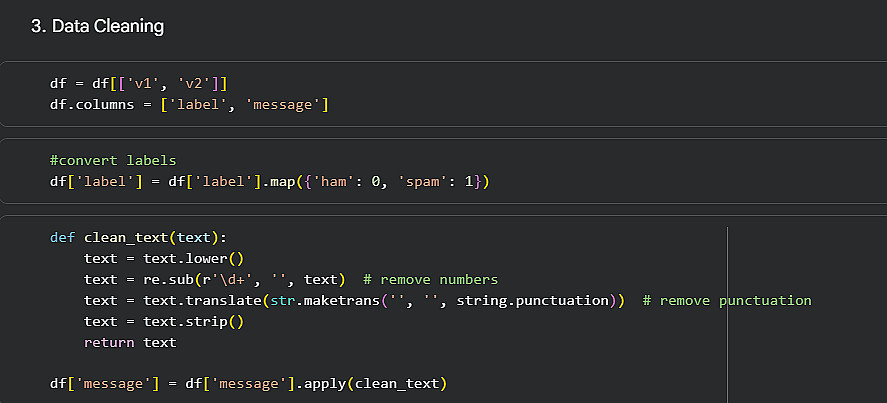The width and height of the screenshot is (887, 403).
Task: Place cursor on the df.columns assignment line
Action: click(190, 105)
